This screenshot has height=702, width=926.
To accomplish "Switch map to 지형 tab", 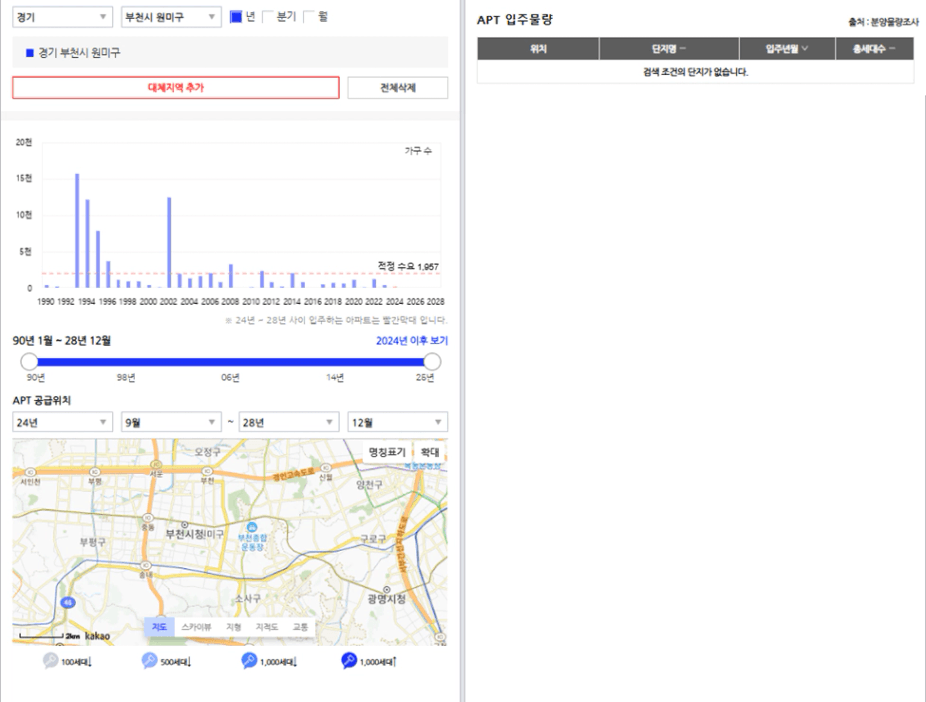I will pyautogui.click(x=234, y=627).
